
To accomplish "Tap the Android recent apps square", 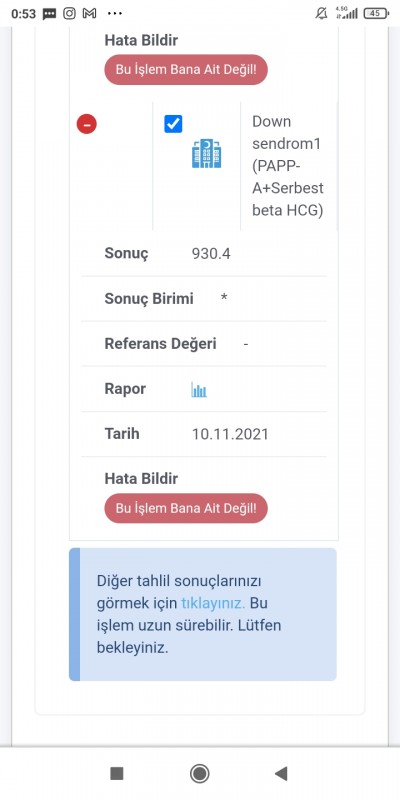I will [x=117, y=773].
